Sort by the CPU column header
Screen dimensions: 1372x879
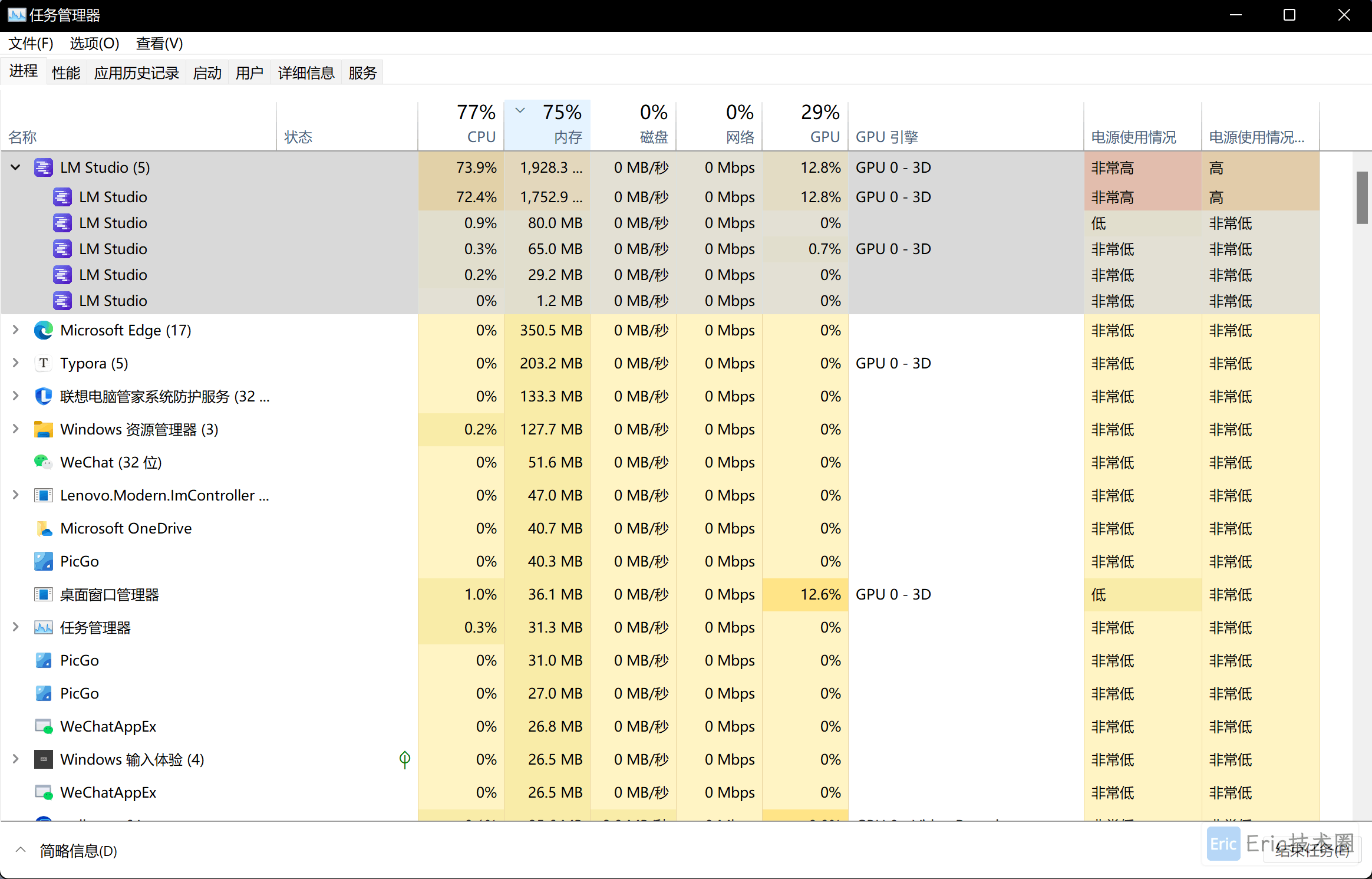(461, 125)
